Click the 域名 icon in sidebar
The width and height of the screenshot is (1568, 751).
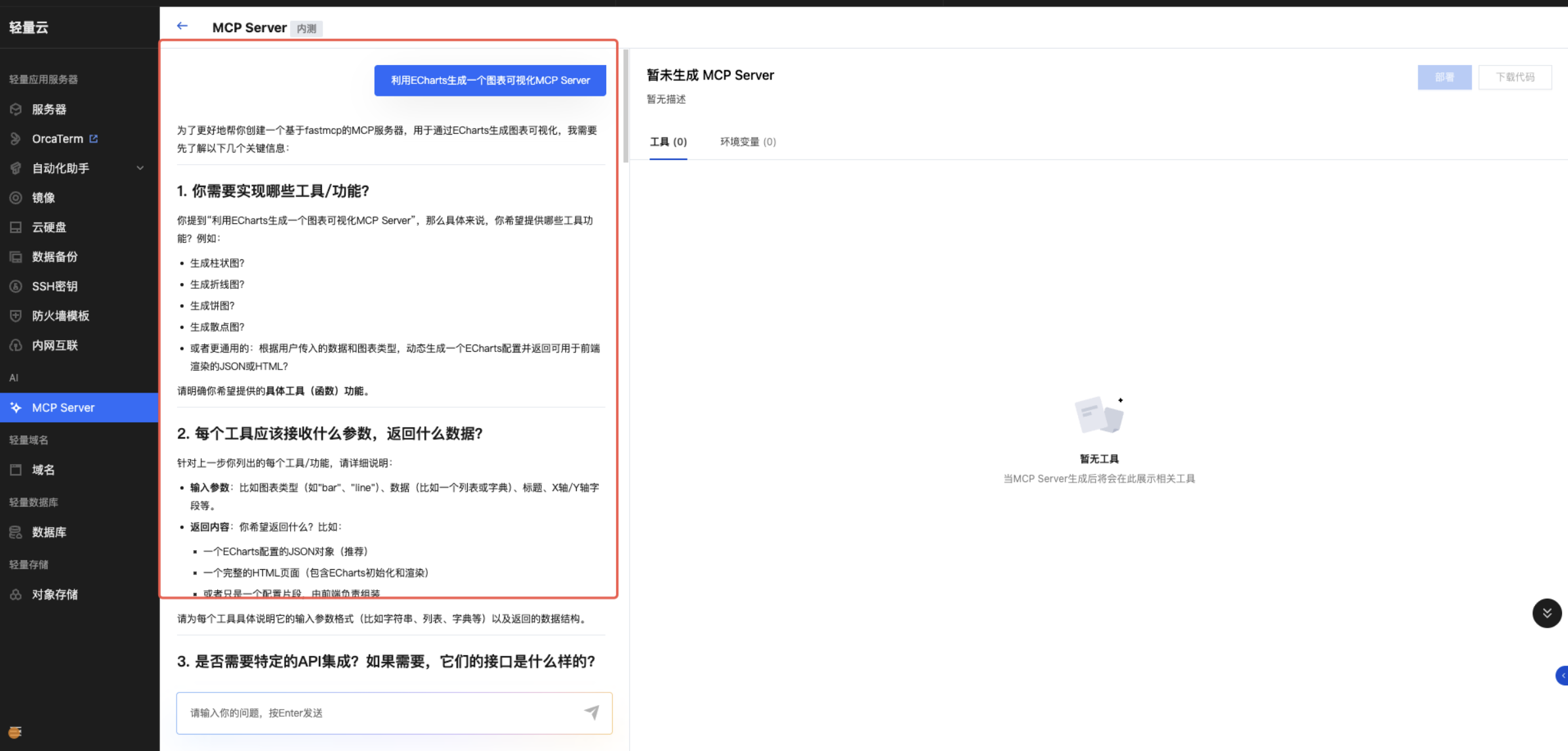tap(16, 470)
